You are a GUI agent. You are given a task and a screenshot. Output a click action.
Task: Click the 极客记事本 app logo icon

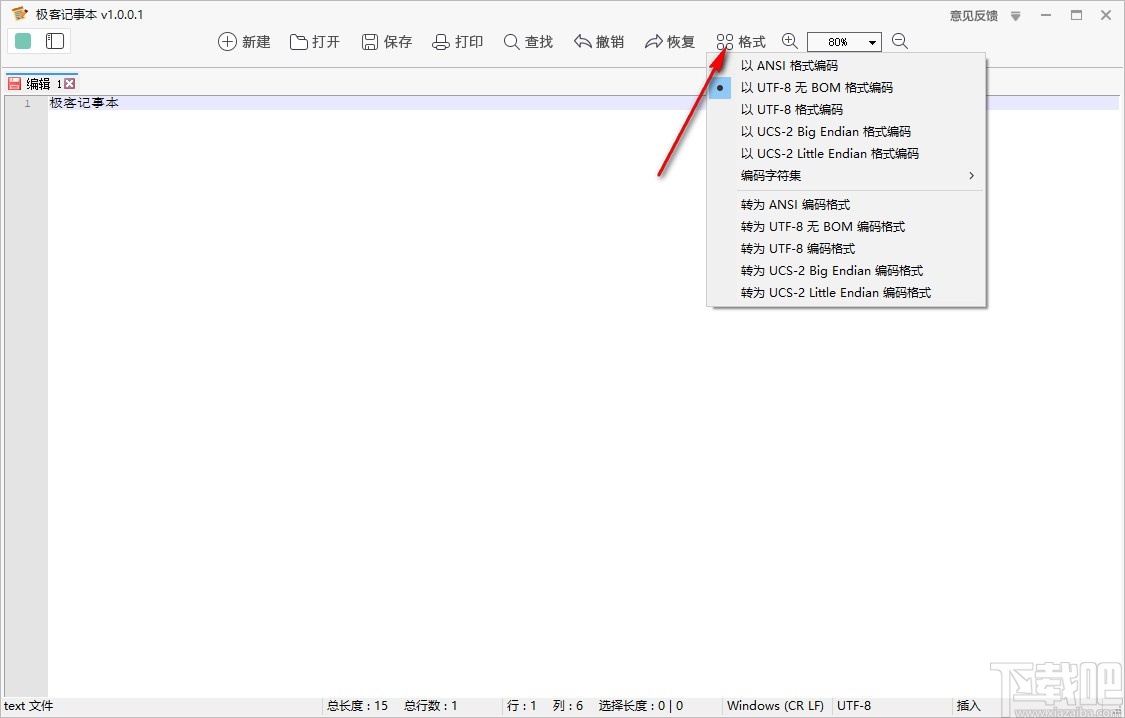[19, 14]
